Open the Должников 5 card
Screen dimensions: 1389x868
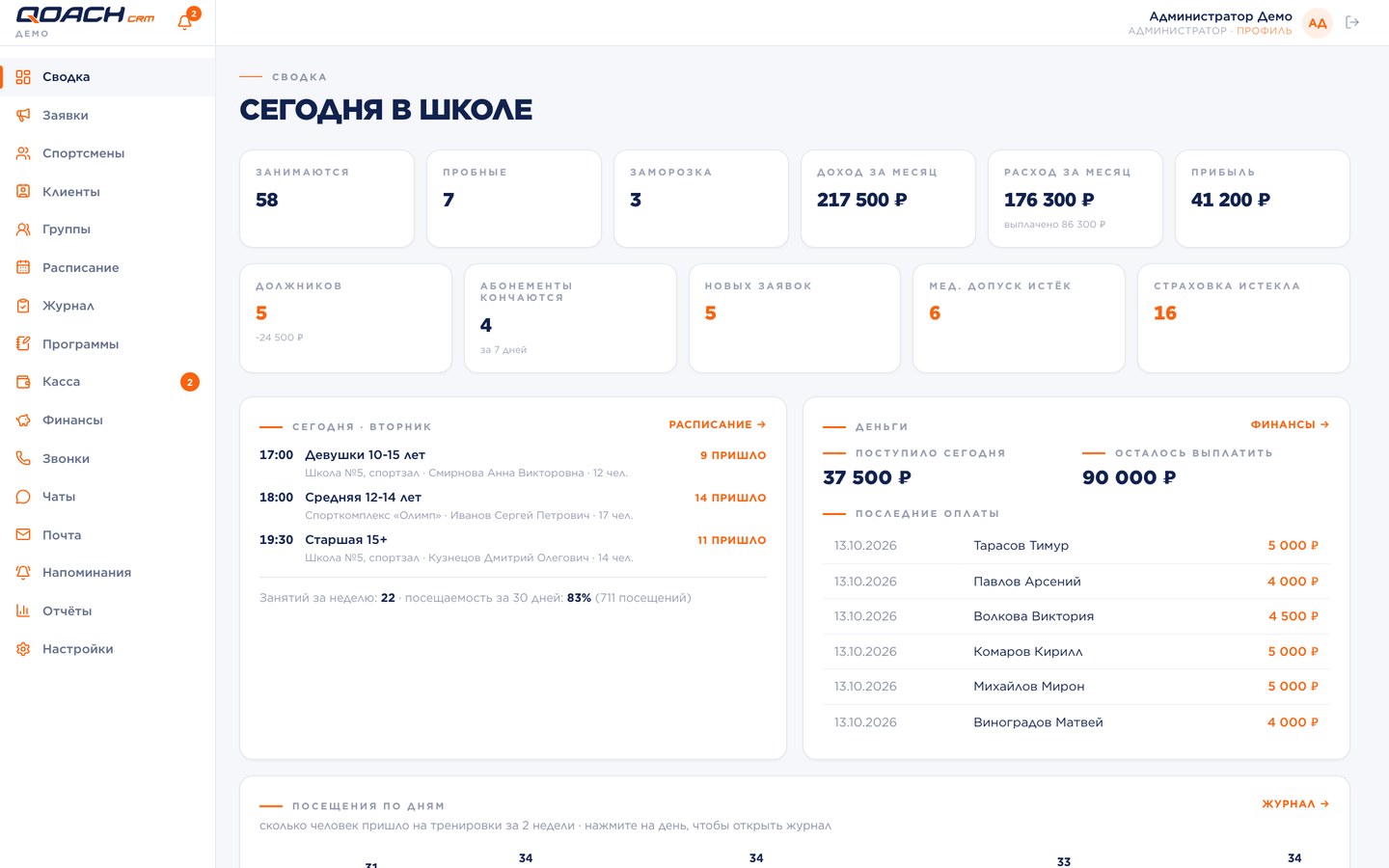[345, 318]
